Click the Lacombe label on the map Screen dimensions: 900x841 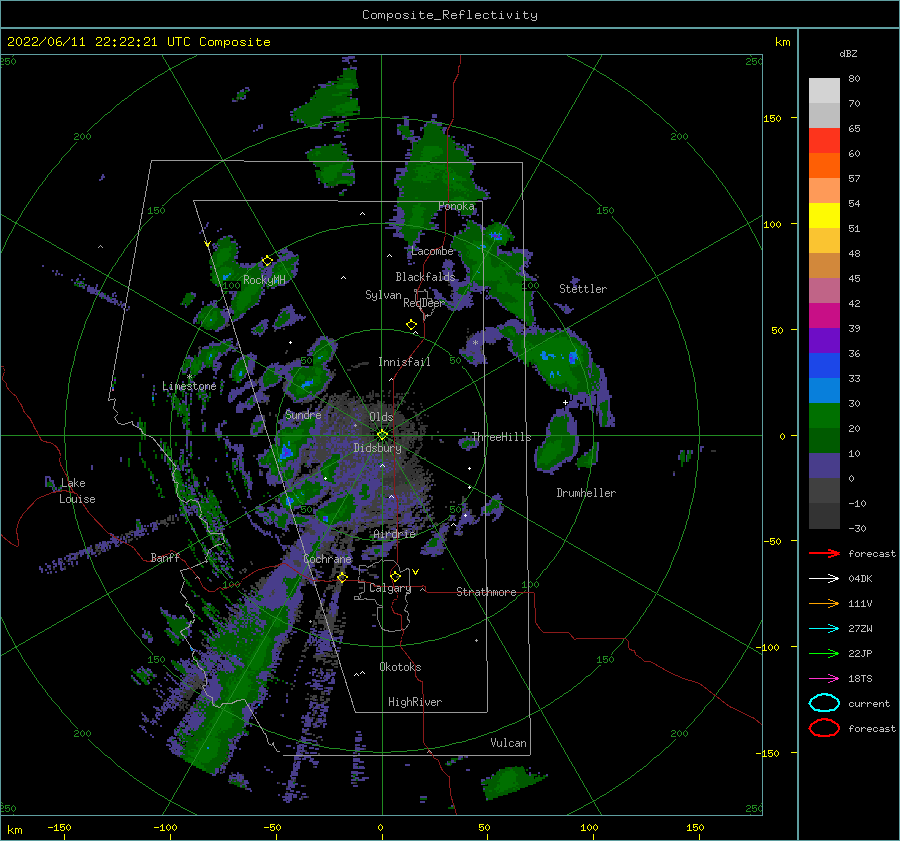pos(432,251)
